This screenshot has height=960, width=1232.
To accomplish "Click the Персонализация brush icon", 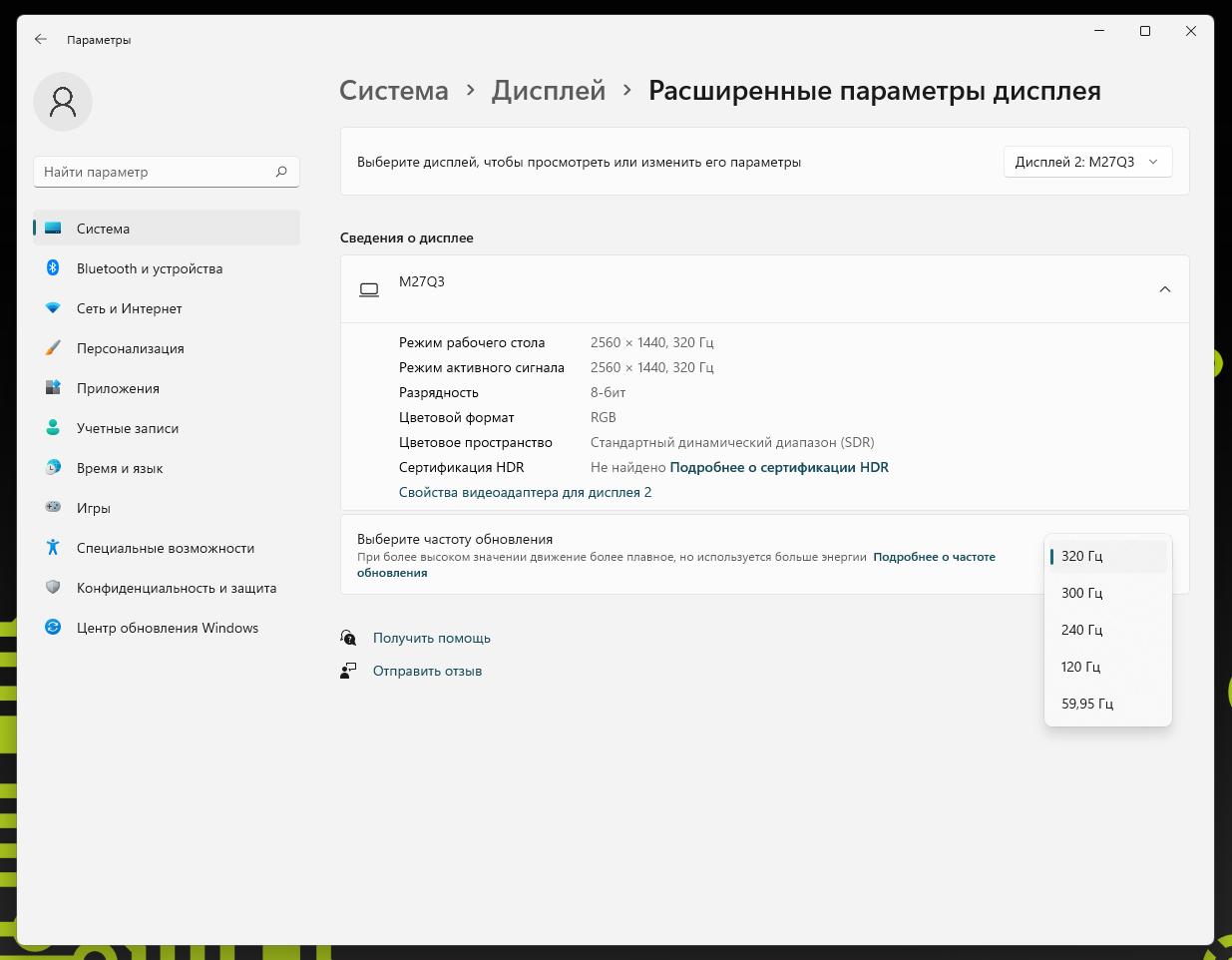I will click(x=53, y=348).
